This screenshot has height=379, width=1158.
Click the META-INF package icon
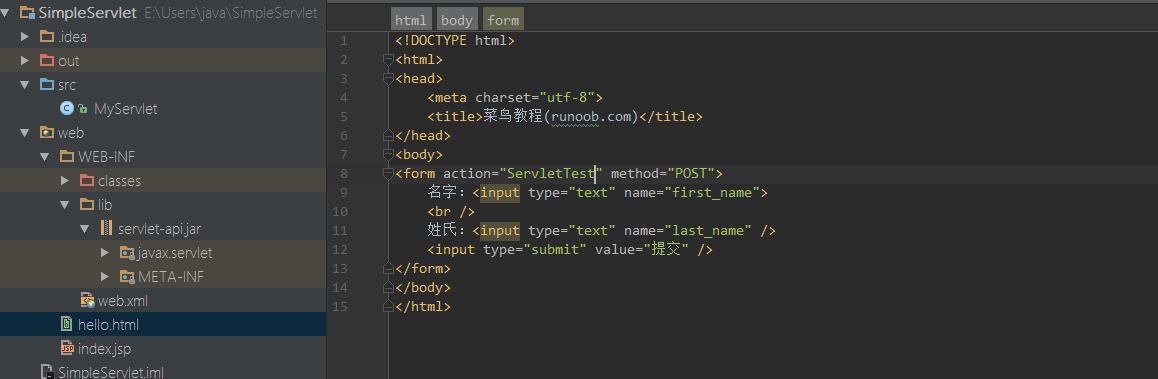tap(126, 277)
